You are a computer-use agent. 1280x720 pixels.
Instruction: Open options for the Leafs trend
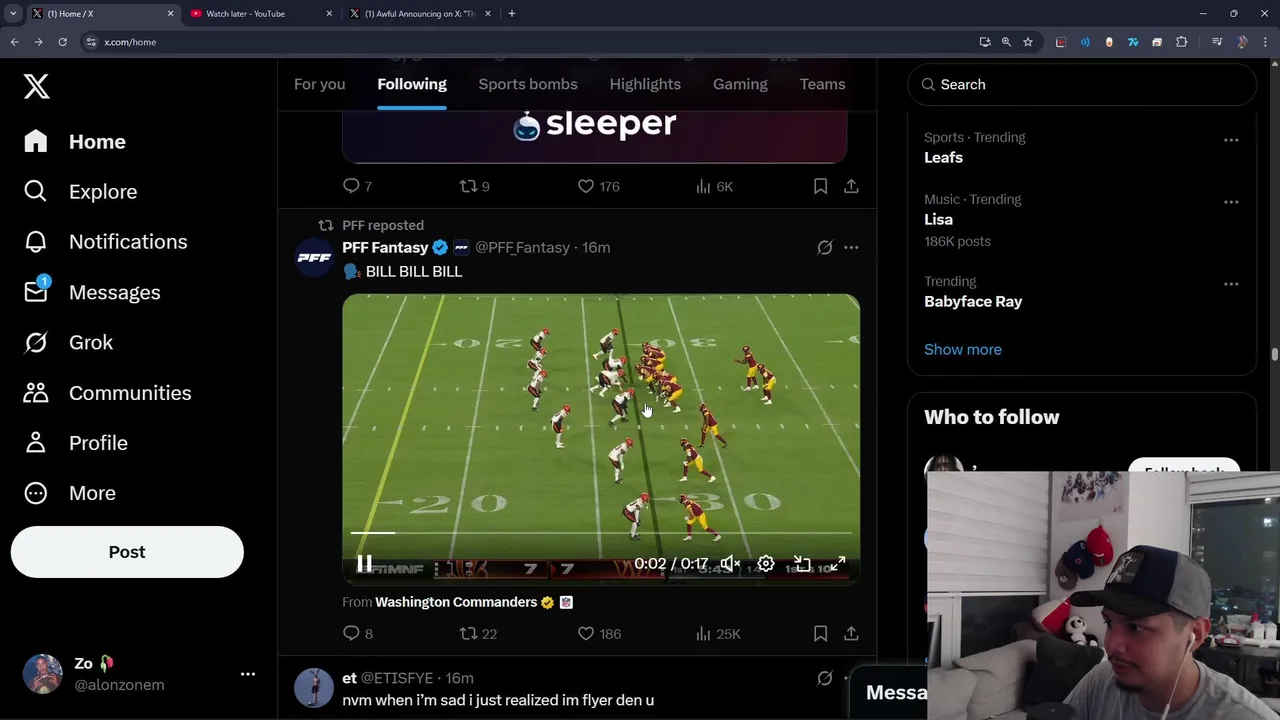1231,140
